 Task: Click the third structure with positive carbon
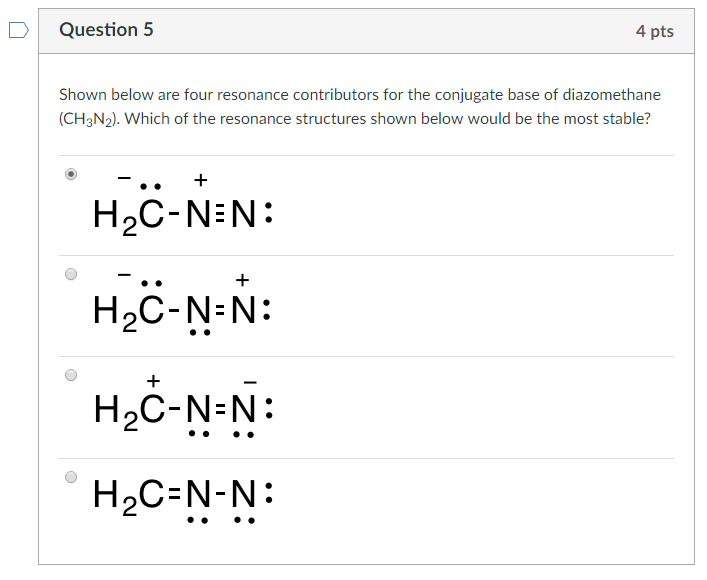(183, 406)
